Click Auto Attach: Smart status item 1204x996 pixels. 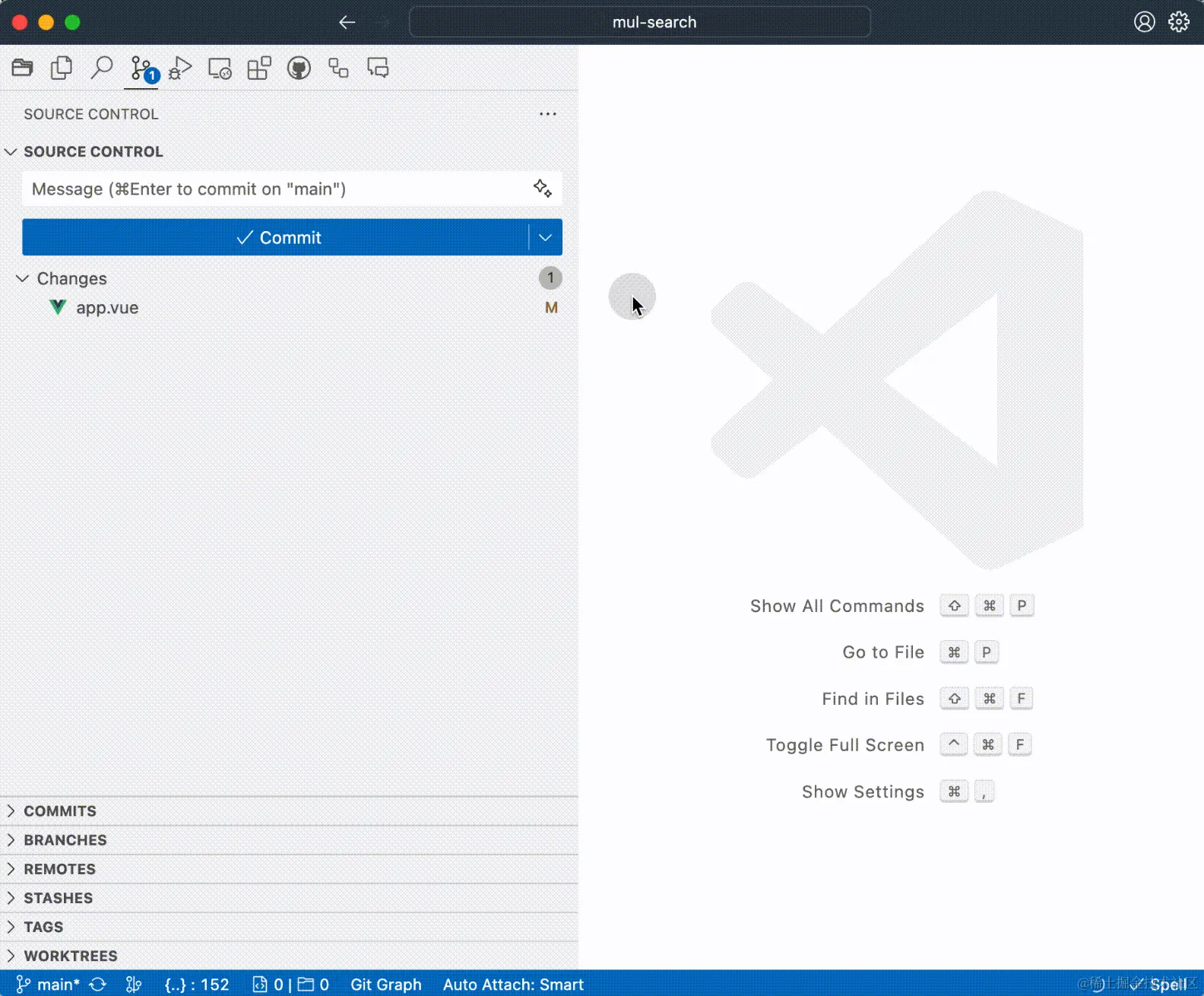(513, 985)
